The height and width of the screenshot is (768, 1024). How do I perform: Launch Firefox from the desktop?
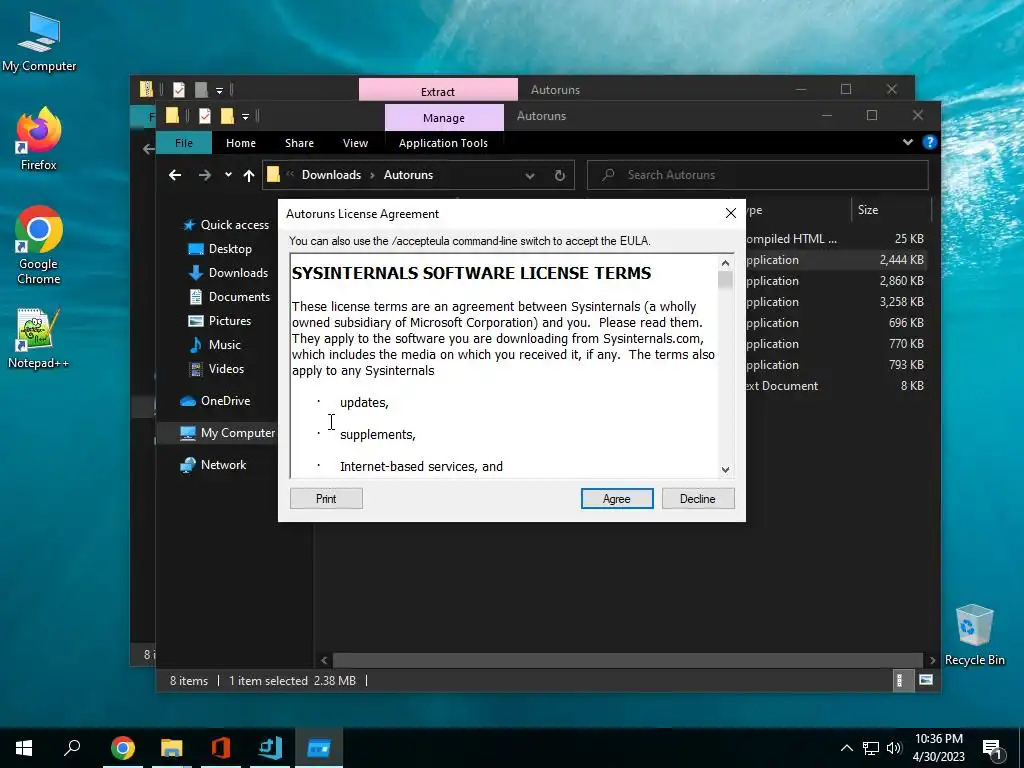tap(39, 138)
